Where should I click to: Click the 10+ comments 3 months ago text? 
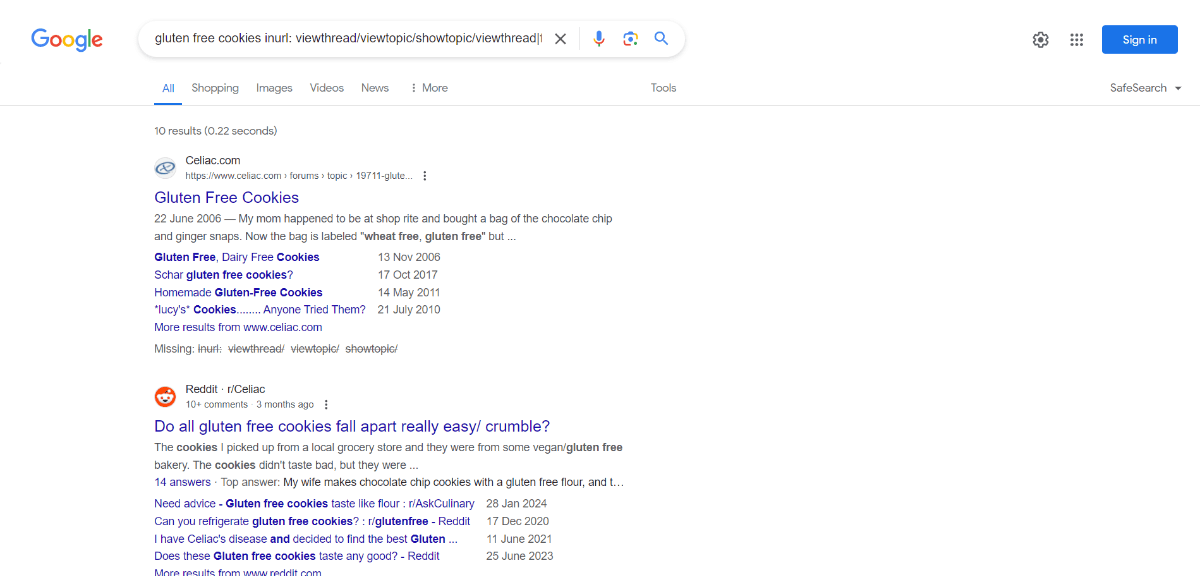[250, 405]
